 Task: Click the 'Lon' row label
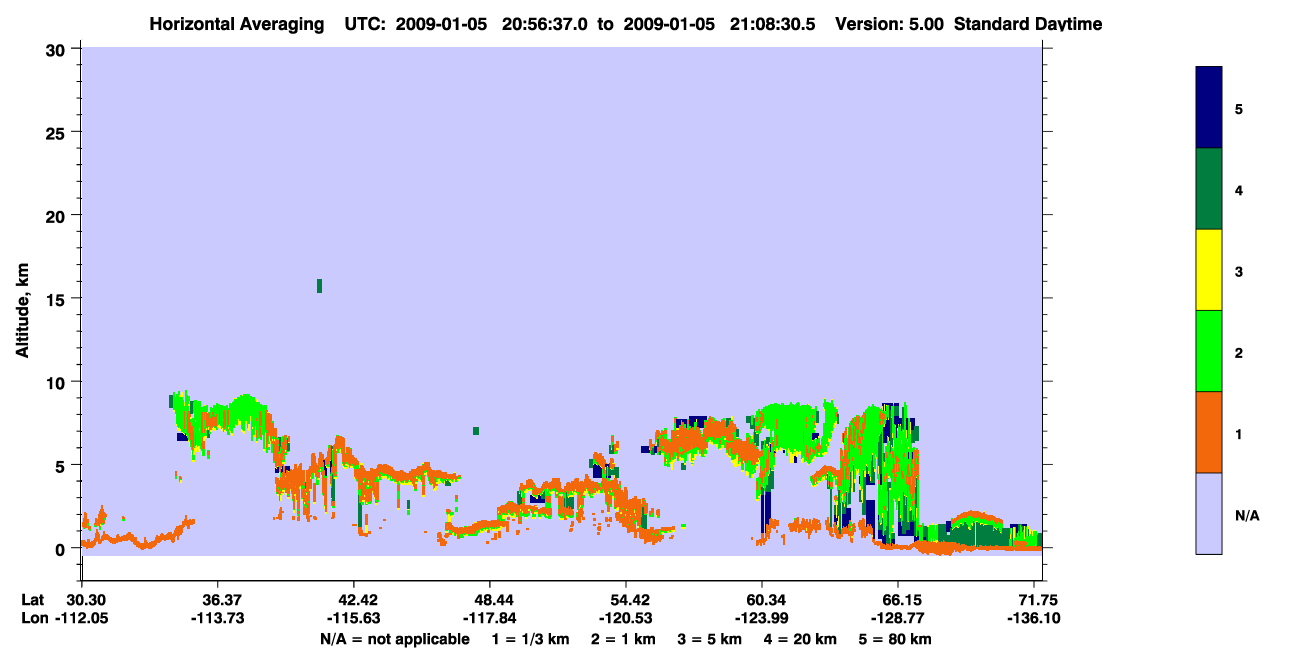coord(34,618)
